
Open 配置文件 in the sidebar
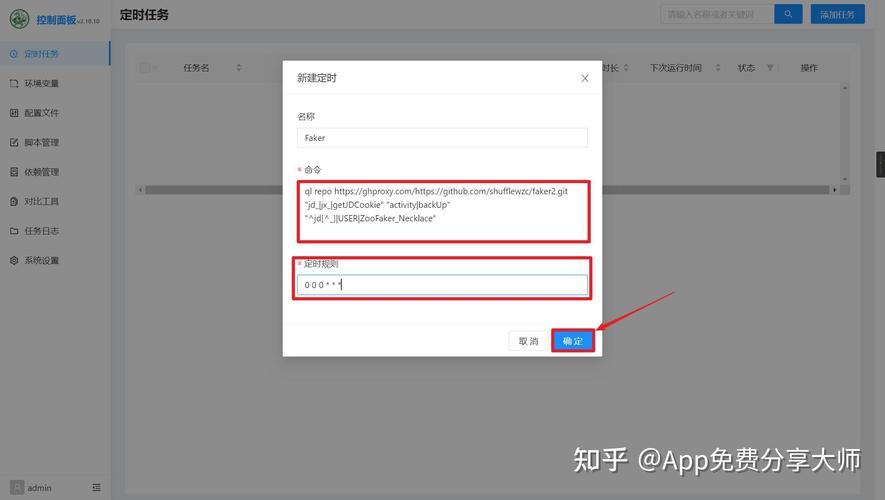pos(55,113)
